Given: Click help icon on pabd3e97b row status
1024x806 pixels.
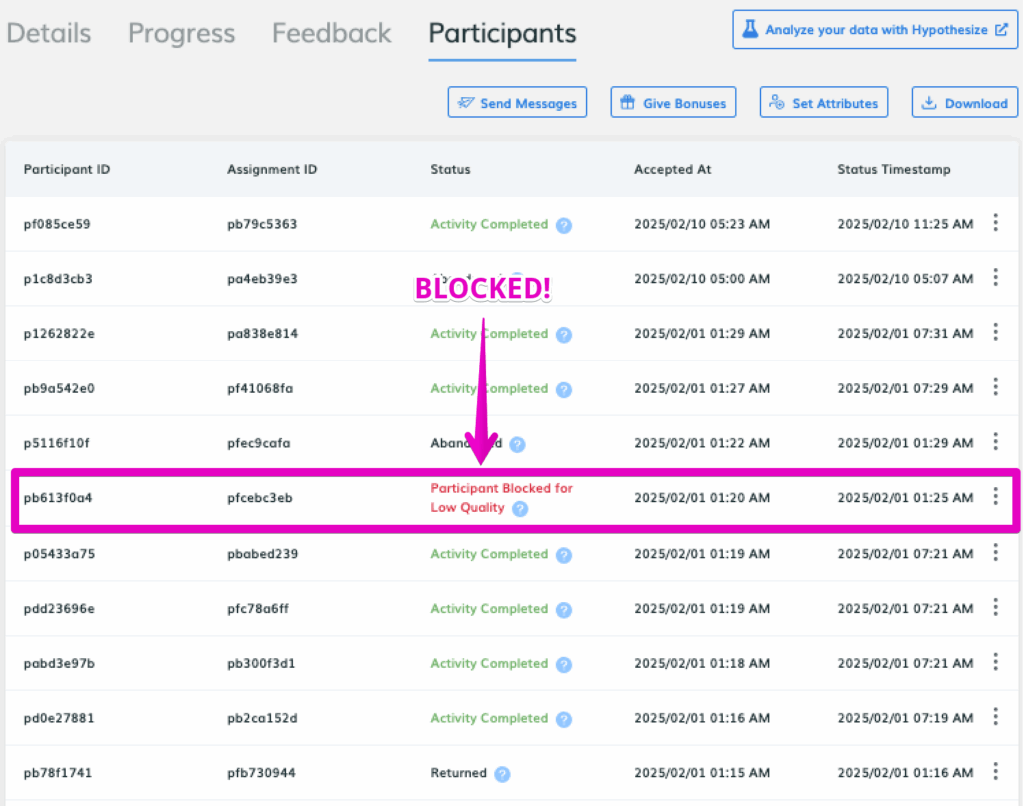Looking at the screenshot, I should coord(563,664).
